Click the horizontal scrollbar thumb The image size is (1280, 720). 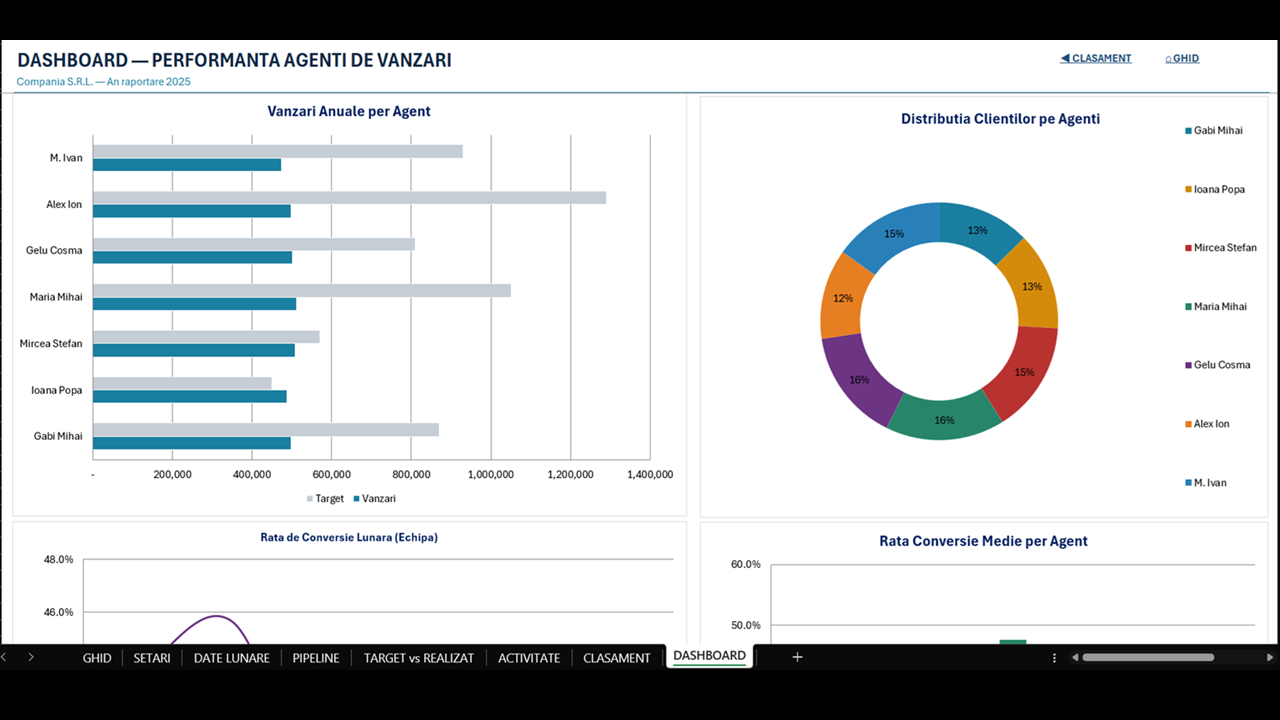(1148, 657)
